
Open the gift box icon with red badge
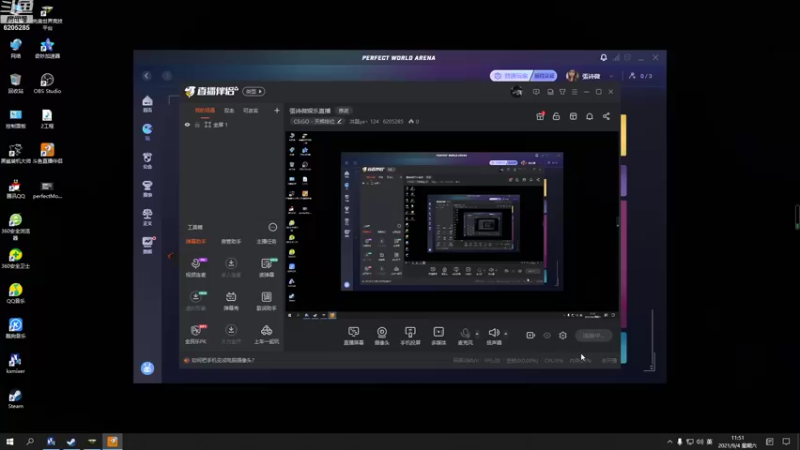click(x=540, y=116)
